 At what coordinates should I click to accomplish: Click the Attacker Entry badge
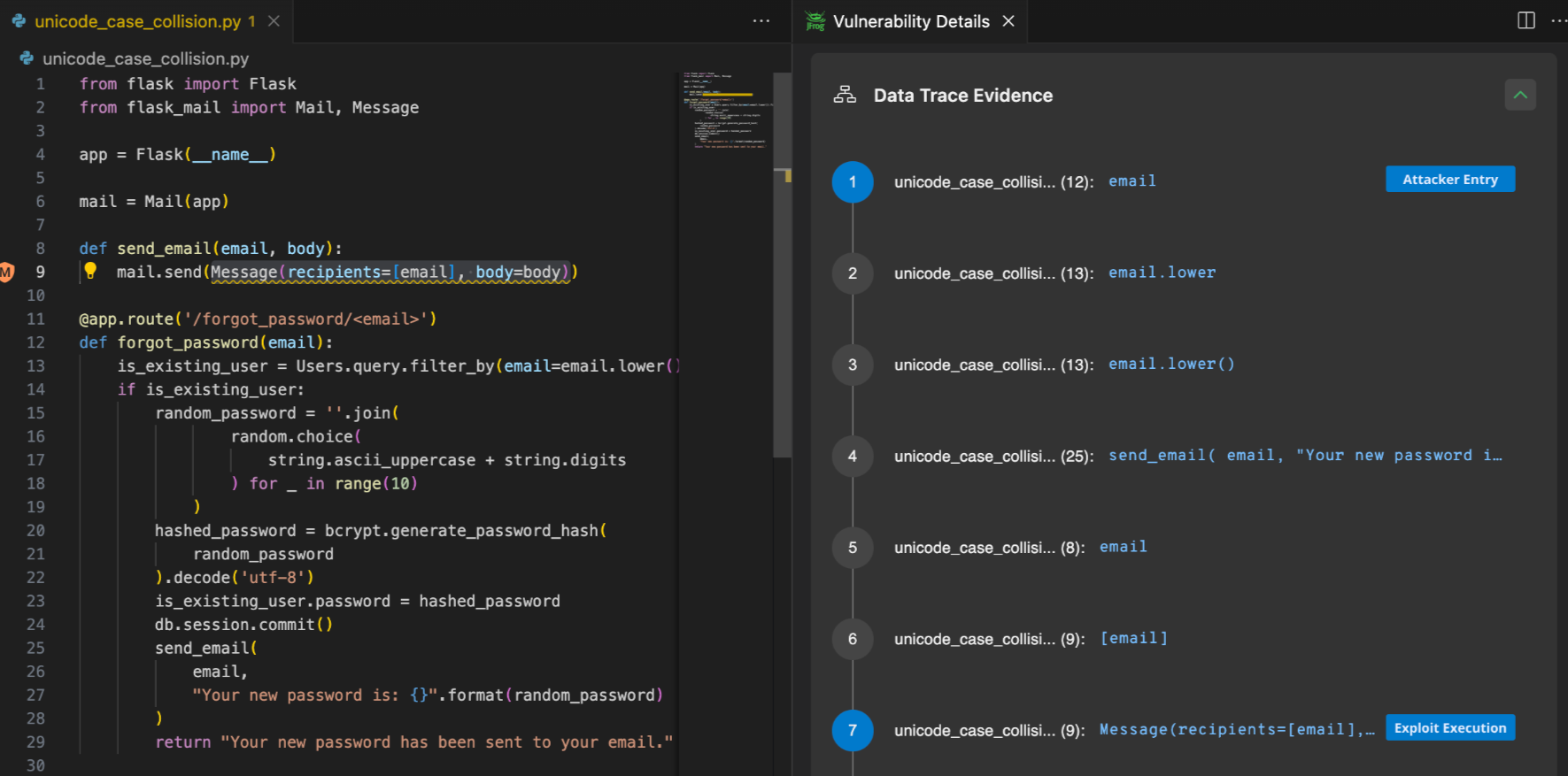click(1449, 180)
